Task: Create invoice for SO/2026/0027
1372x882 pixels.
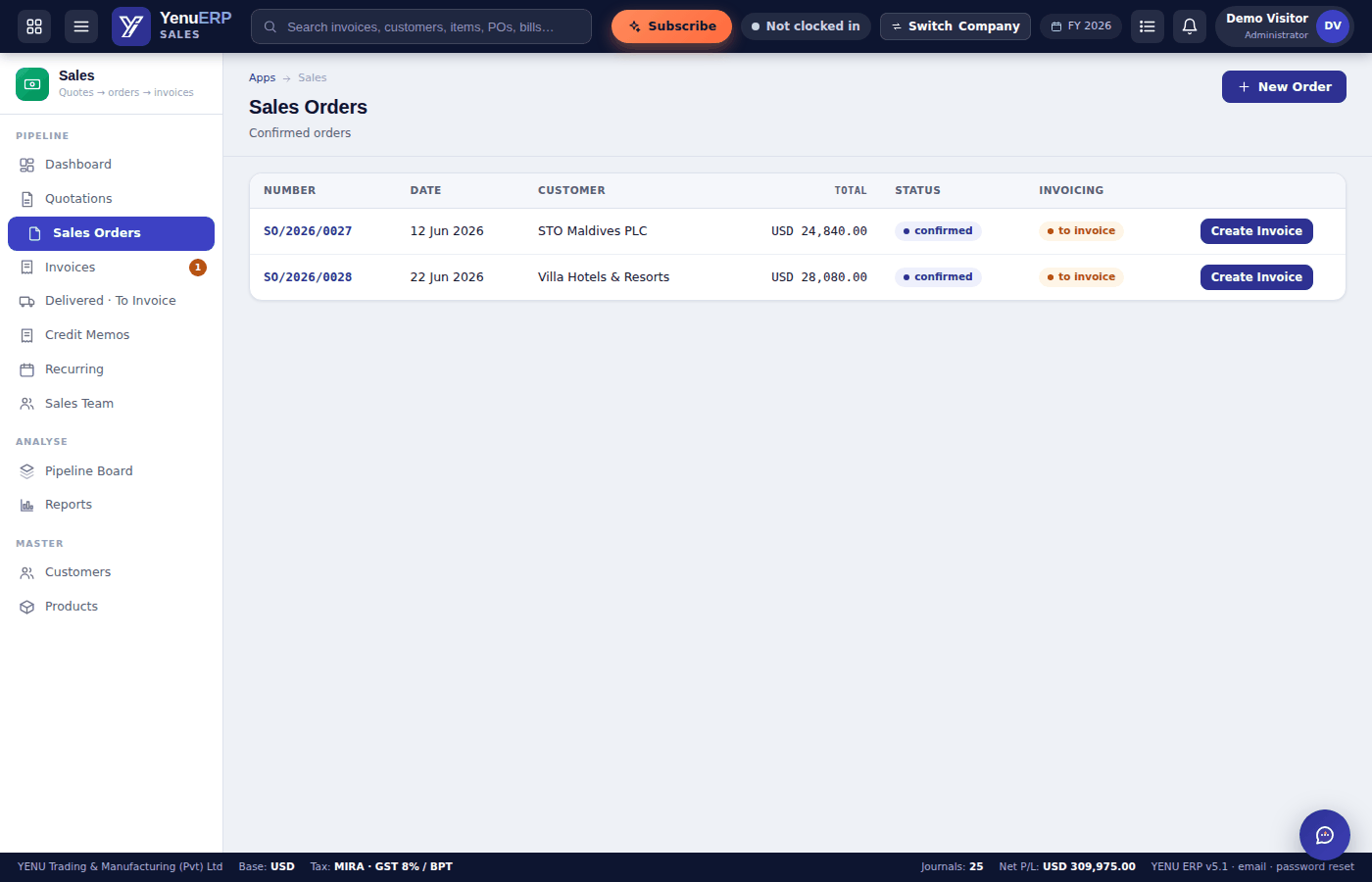Action: pyautogui.click(x=1256, y=231)
